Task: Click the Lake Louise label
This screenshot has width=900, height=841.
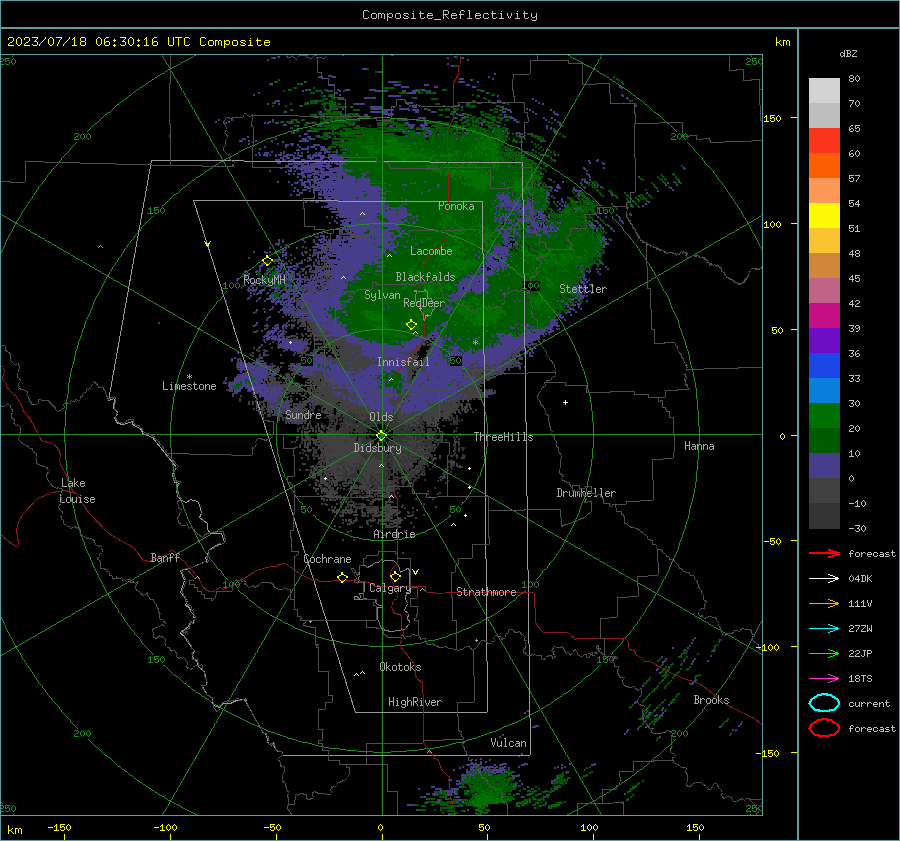Action: 77,491
